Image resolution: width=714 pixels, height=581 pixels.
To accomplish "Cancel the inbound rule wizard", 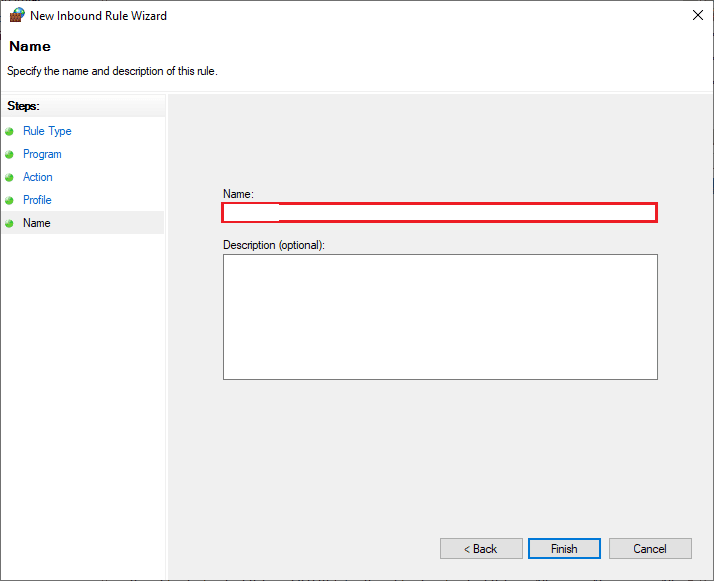I will coord(650,549).
